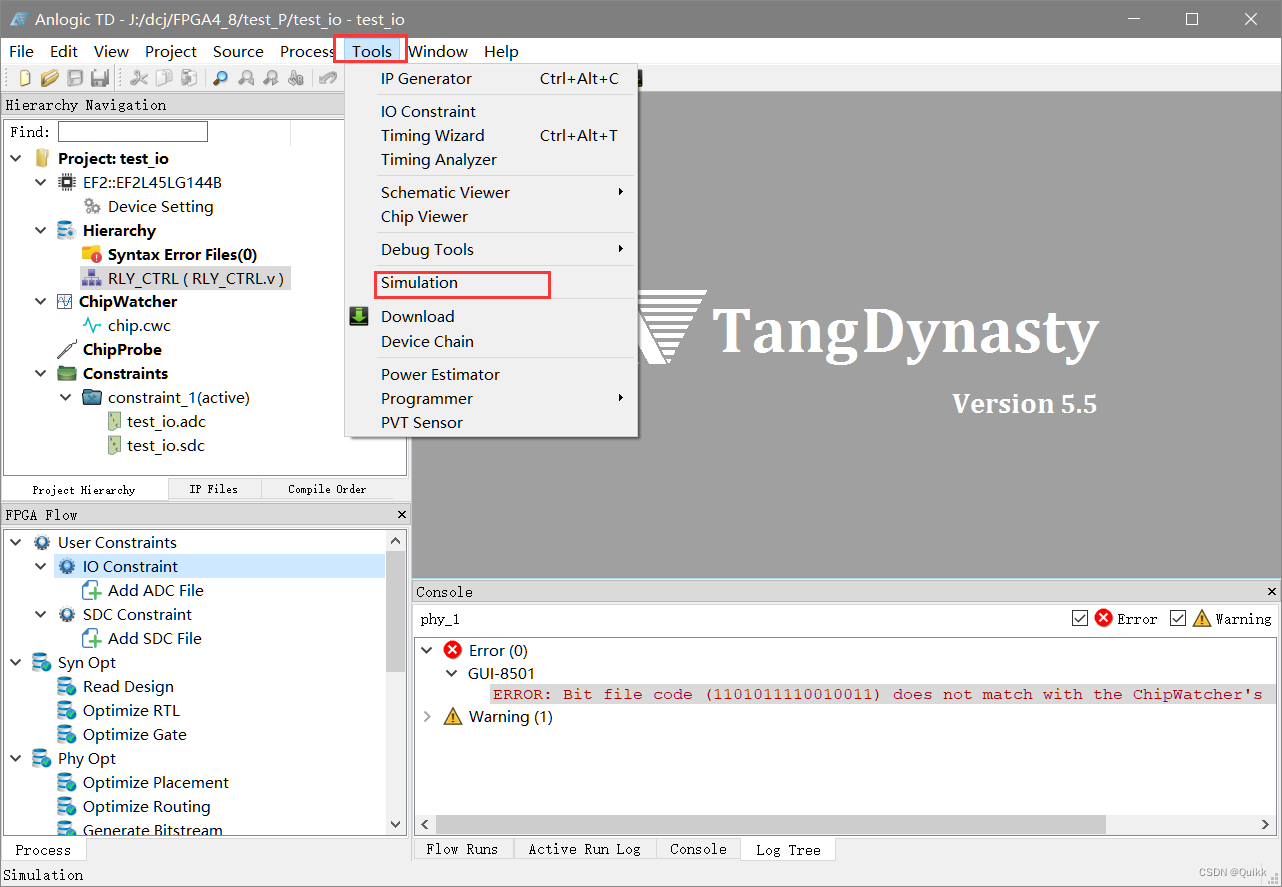Viewport: 1282px width, 887px height.
Task: Collapse the Constraints tree node
Action: click(x=41, y=373)
